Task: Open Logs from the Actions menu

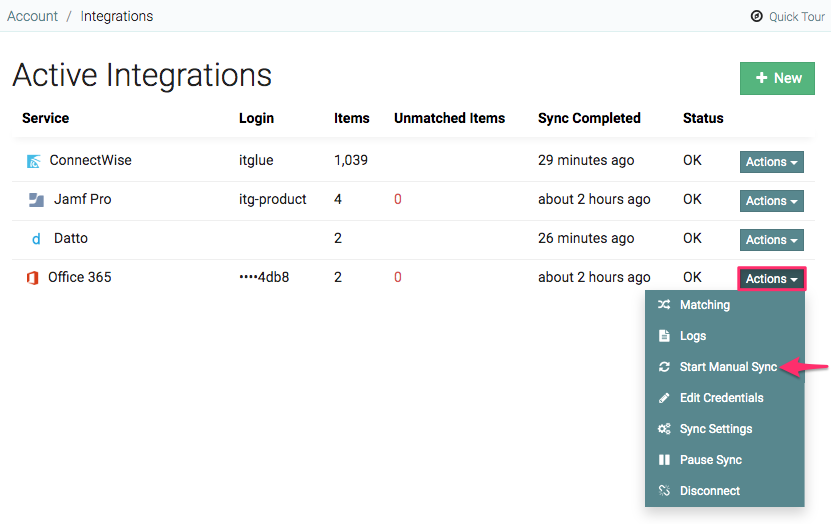Action: coord(724,336)
